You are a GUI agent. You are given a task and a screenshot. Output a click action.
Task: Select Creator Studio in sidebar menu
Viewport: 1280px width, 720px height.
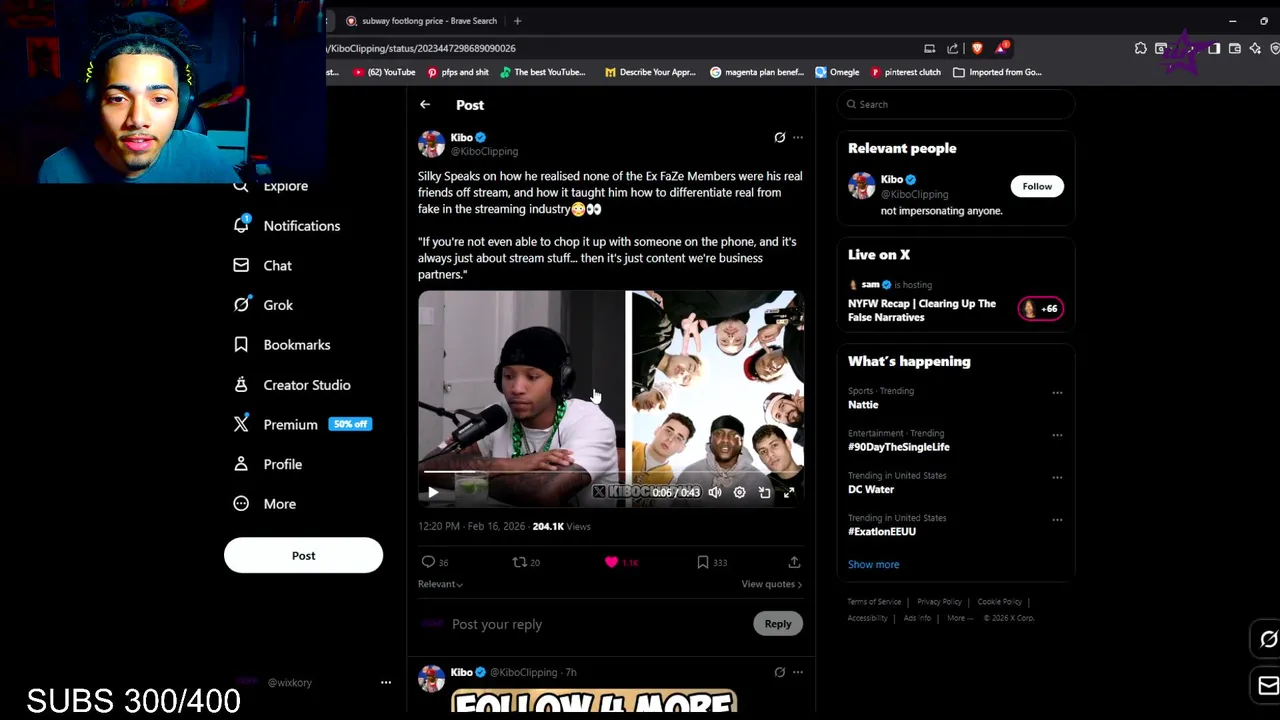pyautogui.click(x=307, y=385)
